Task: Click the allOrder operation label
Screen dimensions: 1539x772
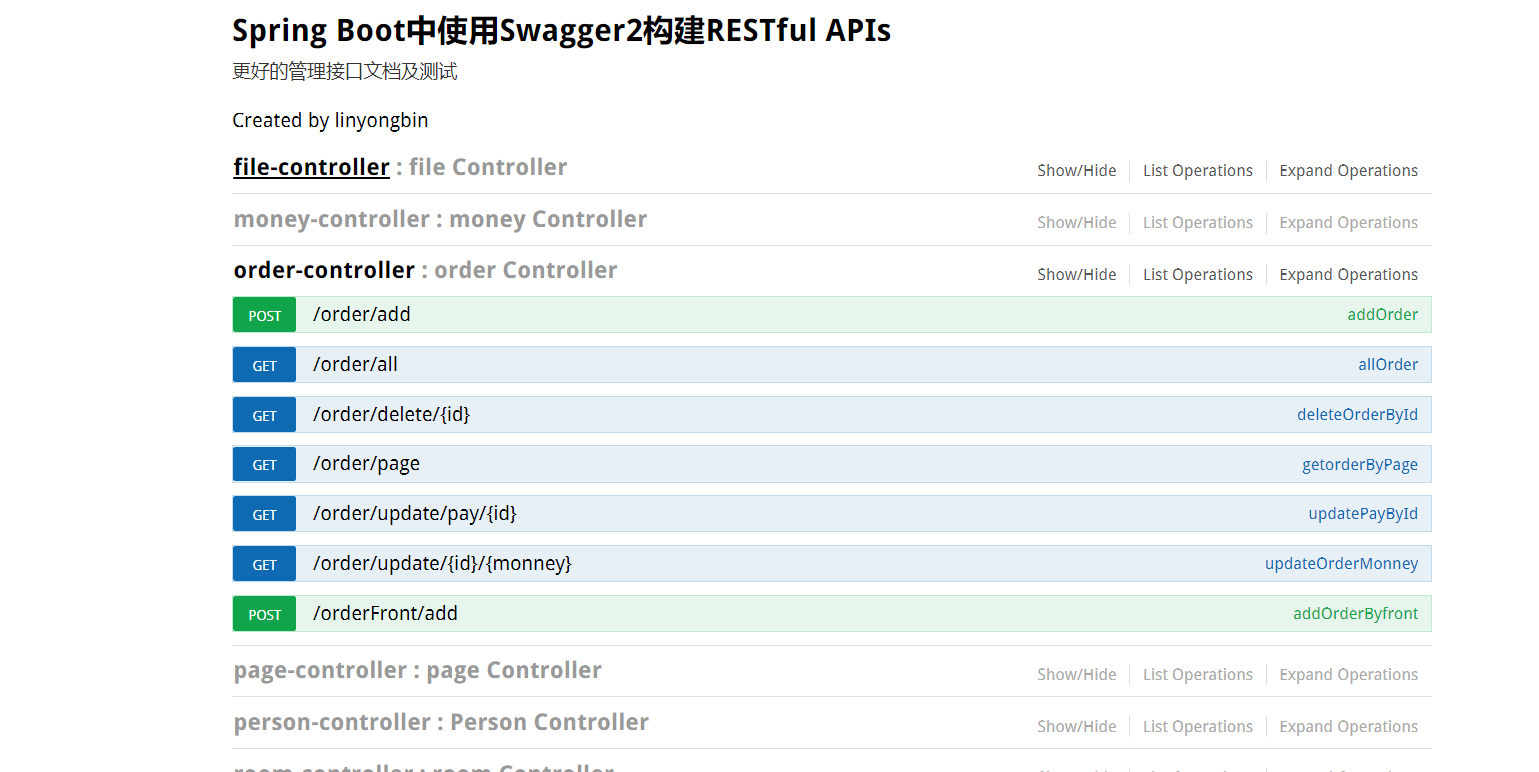Action: pyautogui.click(x=1388, y=365)
